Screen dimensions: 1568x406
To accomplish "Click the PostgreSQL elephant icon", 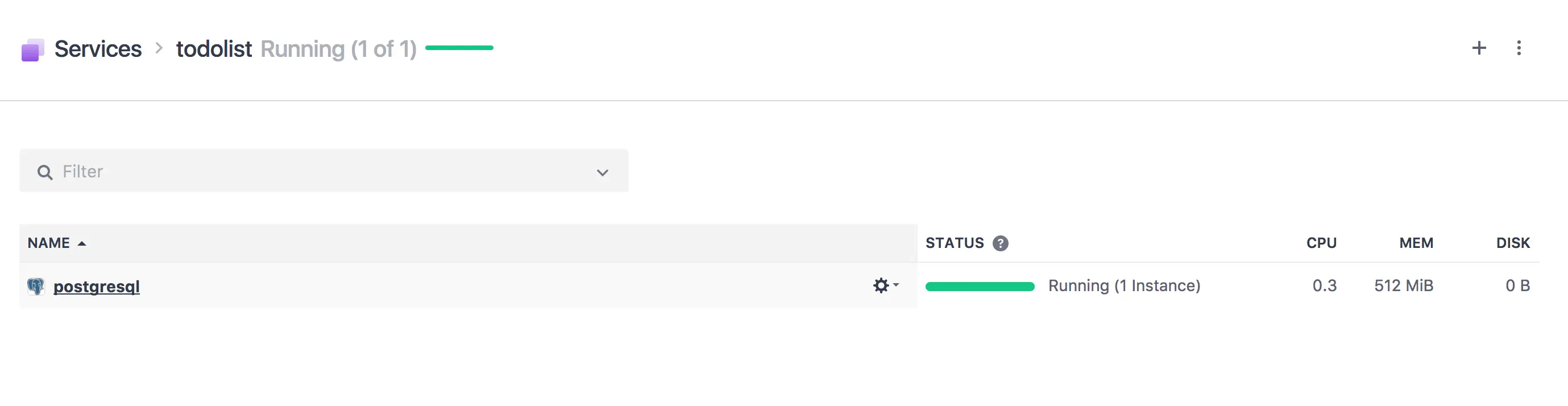I will tap(36, 286).
